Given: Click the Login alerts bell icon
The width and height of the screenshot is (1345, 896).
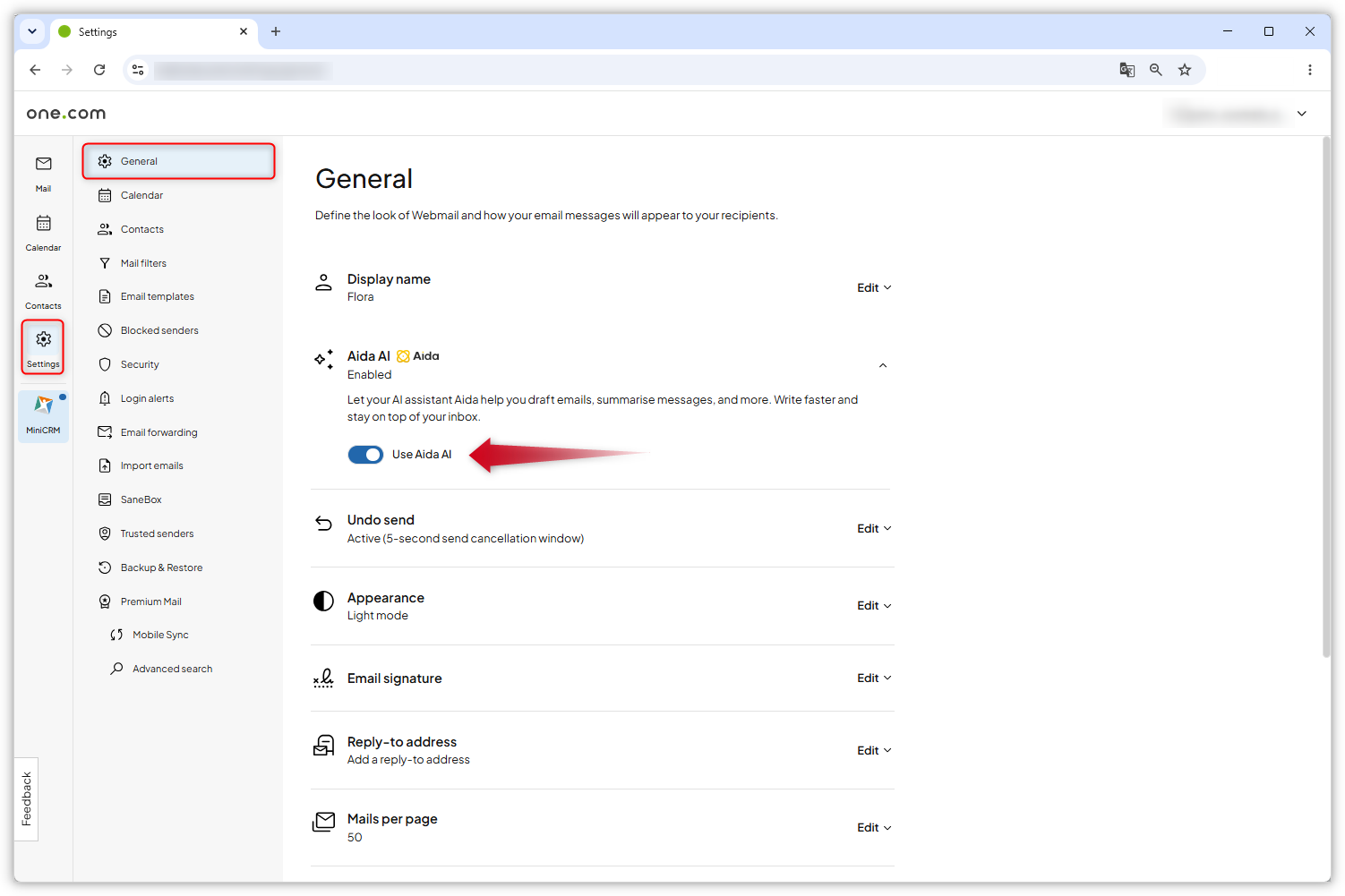Looking at the screenshot, I should [105, 398].
